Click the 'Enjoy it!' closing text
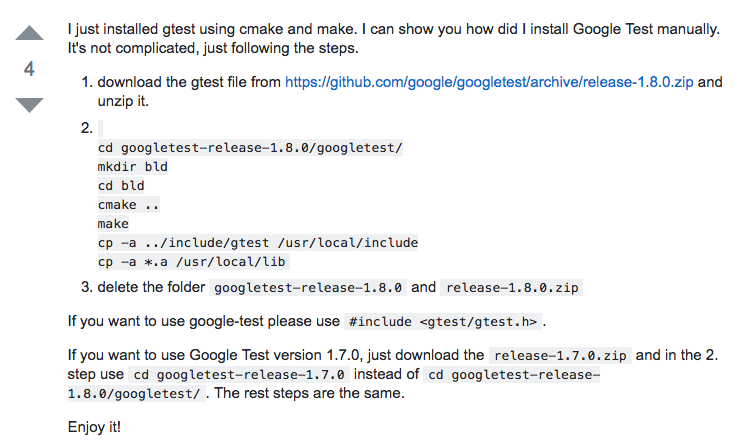Screen dimensions: 739x446 pyautogui.click(x=94, y=426)
